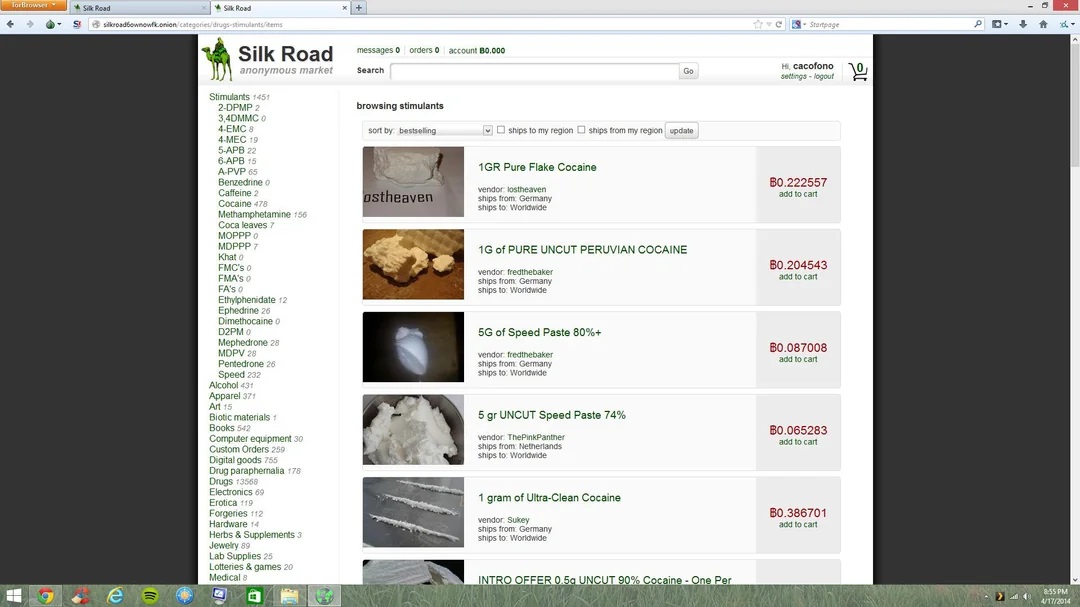Click the Tor Browser globe taskbar icon
Viewport: 1080px width, 607px height.
point(324,596)
